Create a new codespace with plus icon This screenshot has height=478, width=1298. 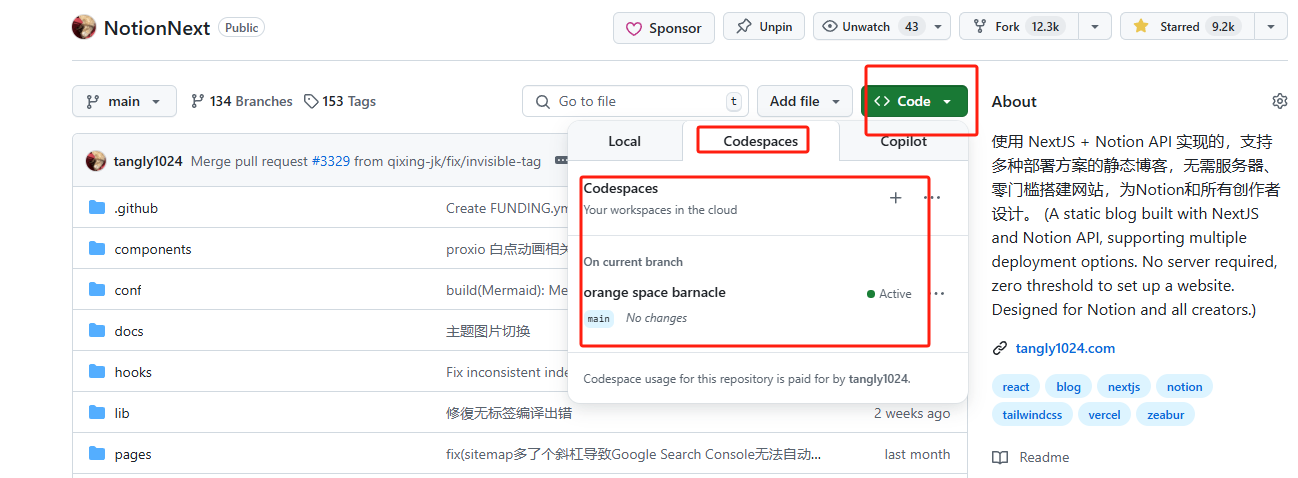[x=895, y=198]
